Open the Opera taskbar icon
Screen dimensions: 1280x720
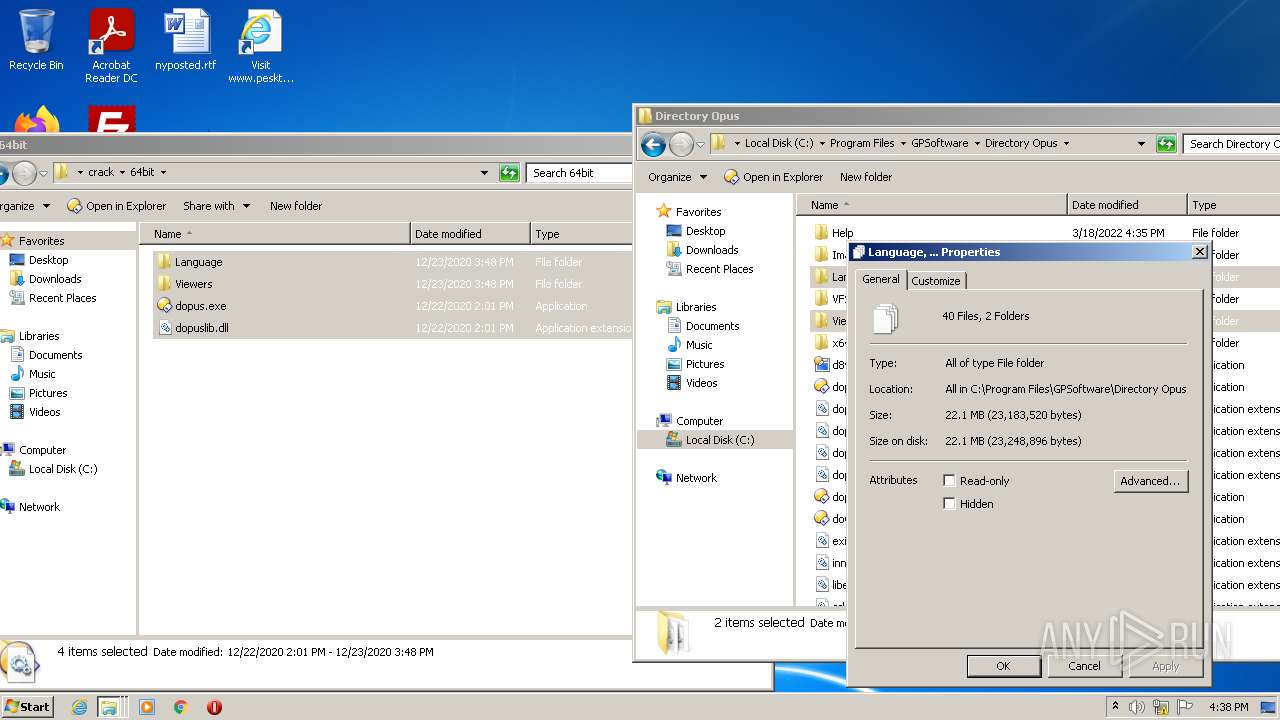pyautogui.click(x=214, y=707)
